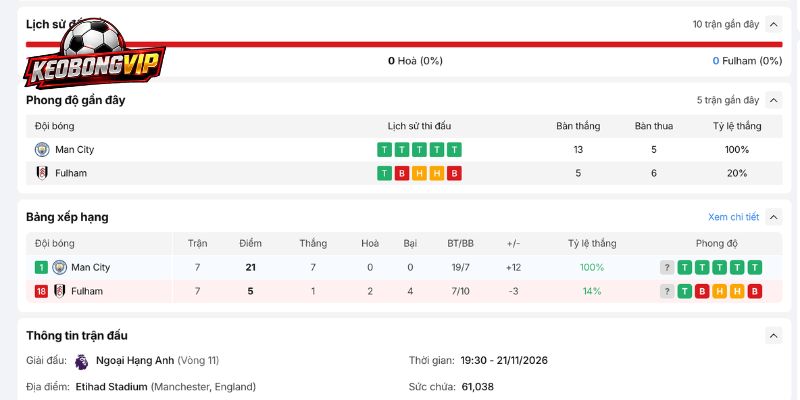This screenshot has height=400, width=800.
Task: Click the Premier League logo icon
Action: pos(81,361)
